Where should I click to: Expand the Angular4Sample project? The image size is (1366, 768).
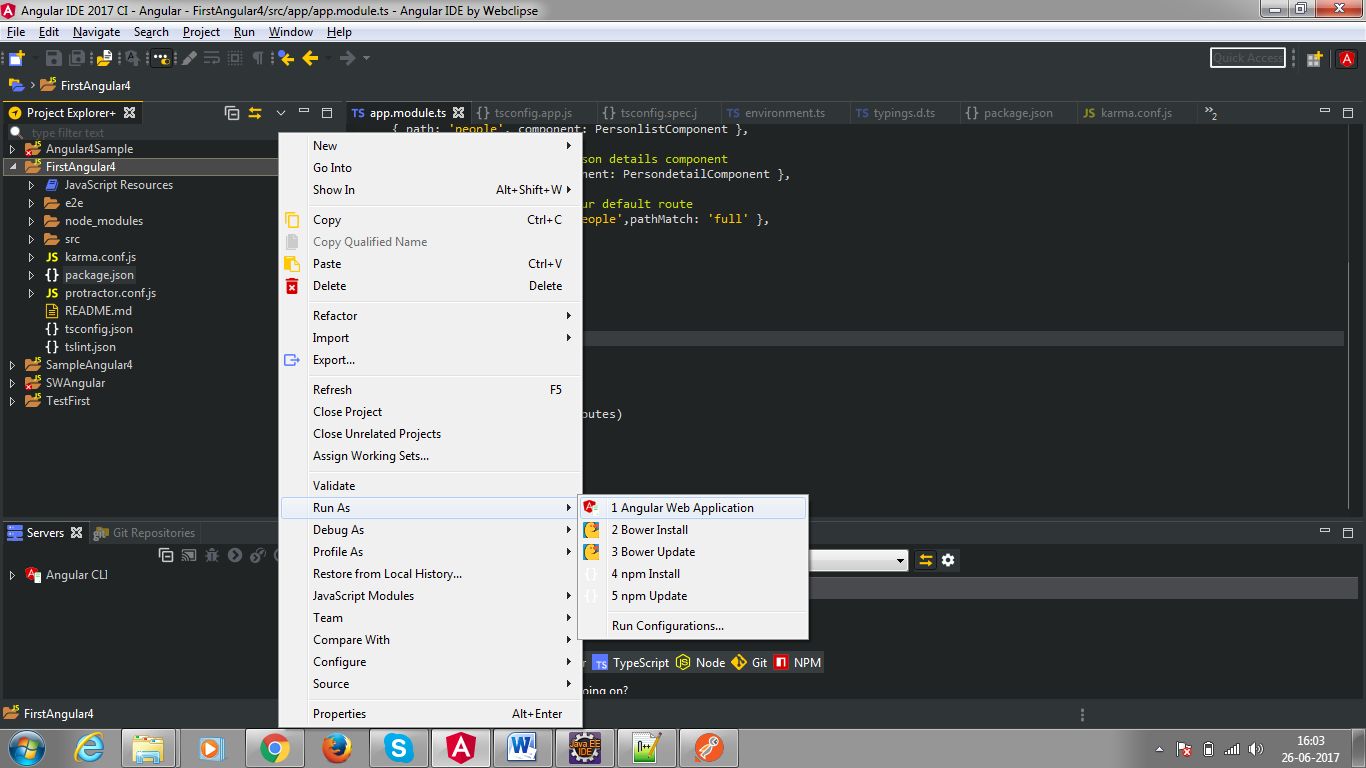point(12,149)
